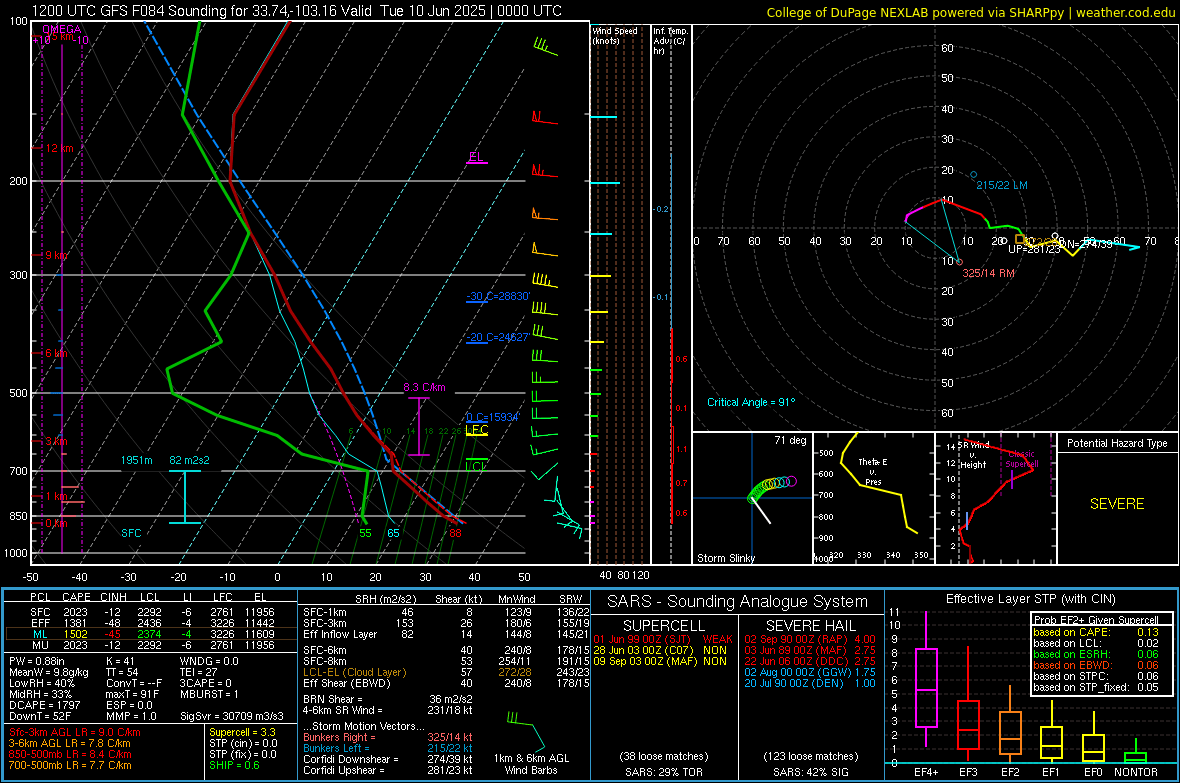Click the "325/14 RM" hodograph label
Image resolution: width=1180 pixels, height=783 pixels.
(988, 273)
